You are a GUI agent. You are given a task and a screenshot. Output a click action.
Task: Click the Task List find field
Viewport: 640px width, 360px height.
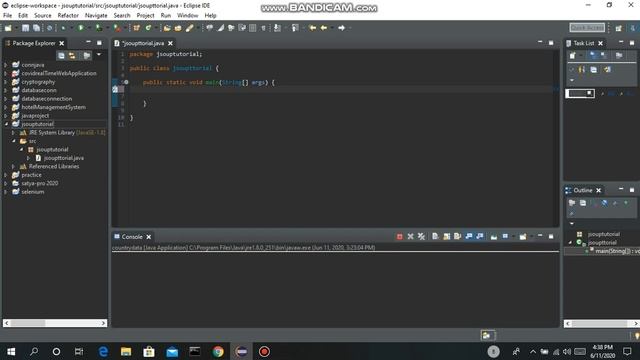click(580, 93)
